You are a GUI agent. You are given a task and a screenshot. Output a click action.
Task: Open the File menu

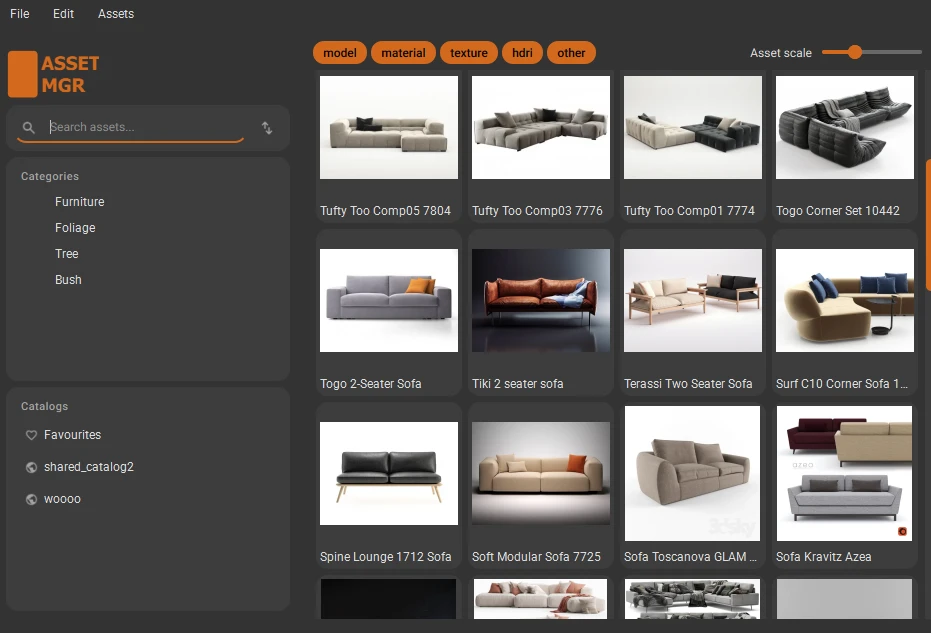(20, 14)
